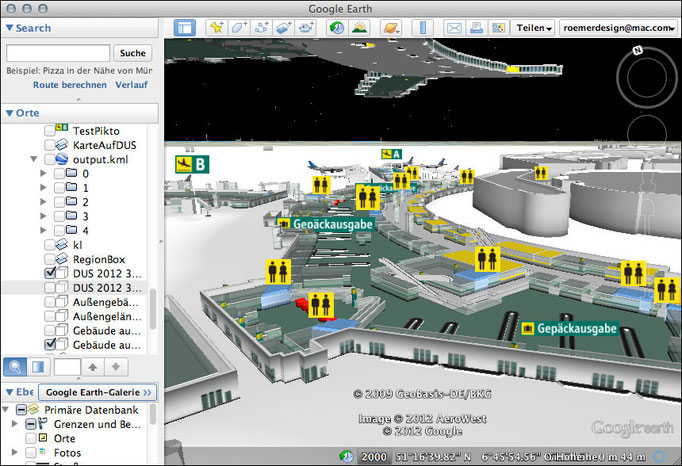682x466 pixels.
Task: Click the KarteAufDUS overlay icon
Action: [x=62, y=144]
